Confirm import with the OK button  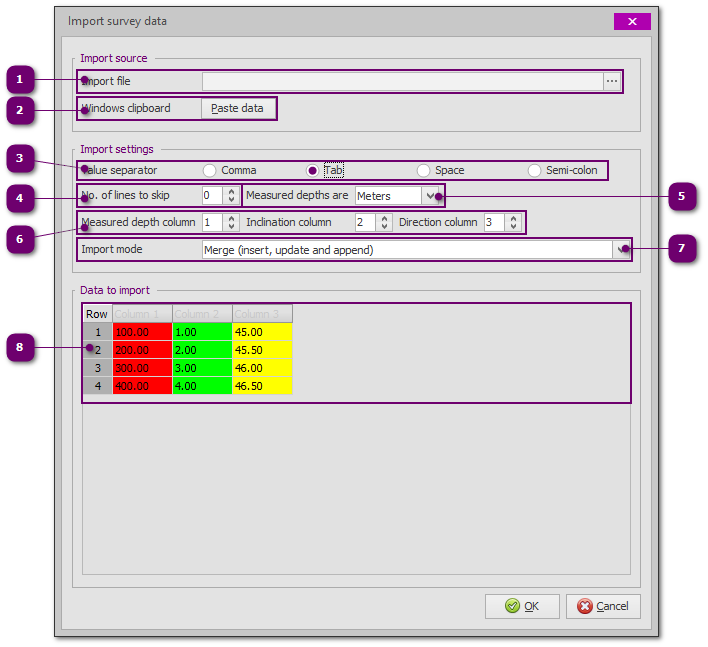522,606
